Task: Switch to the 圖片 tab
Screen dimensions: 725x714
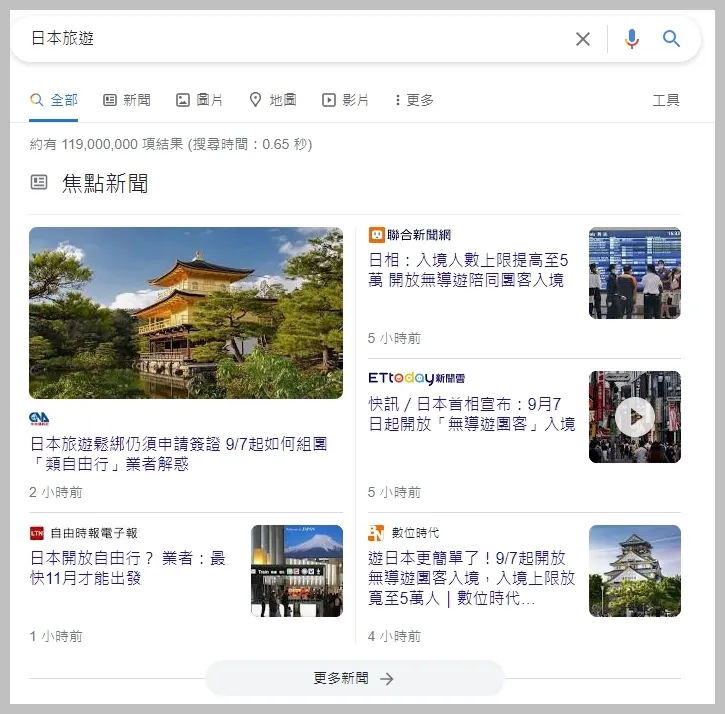Action: click(x=199, y=100)
